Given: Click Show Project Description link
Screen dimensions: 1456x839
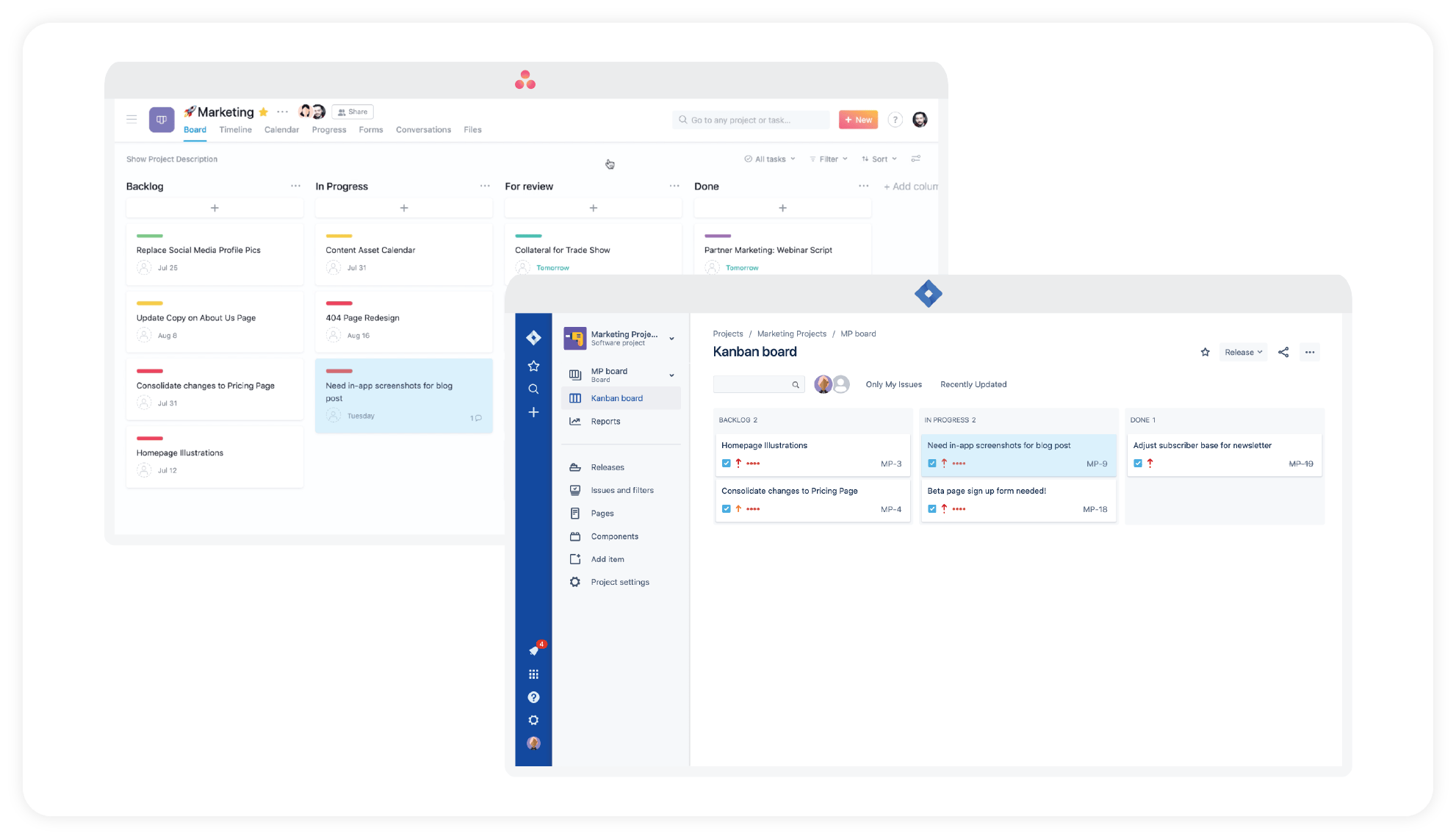Looking at the screenshot, I should (x=172, y=159).
